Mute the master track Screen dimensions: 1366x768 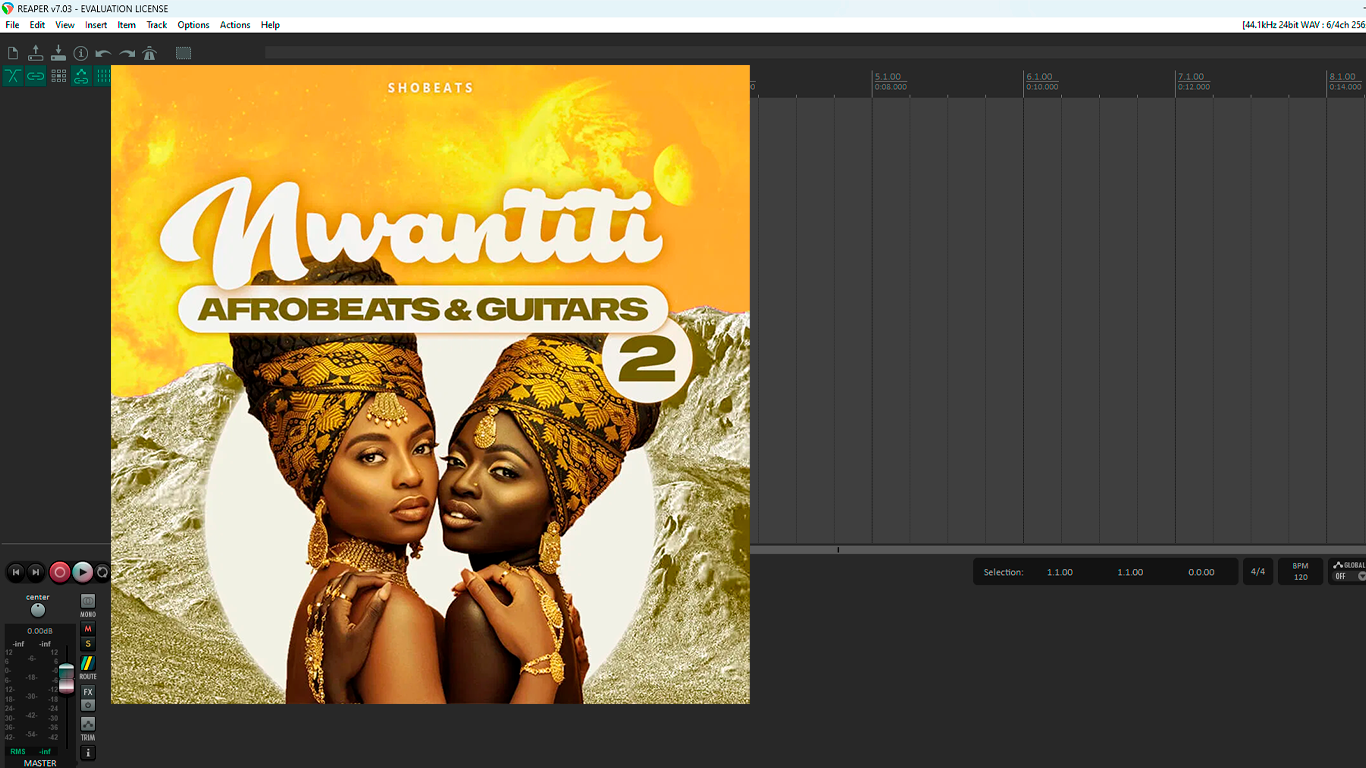88,629
